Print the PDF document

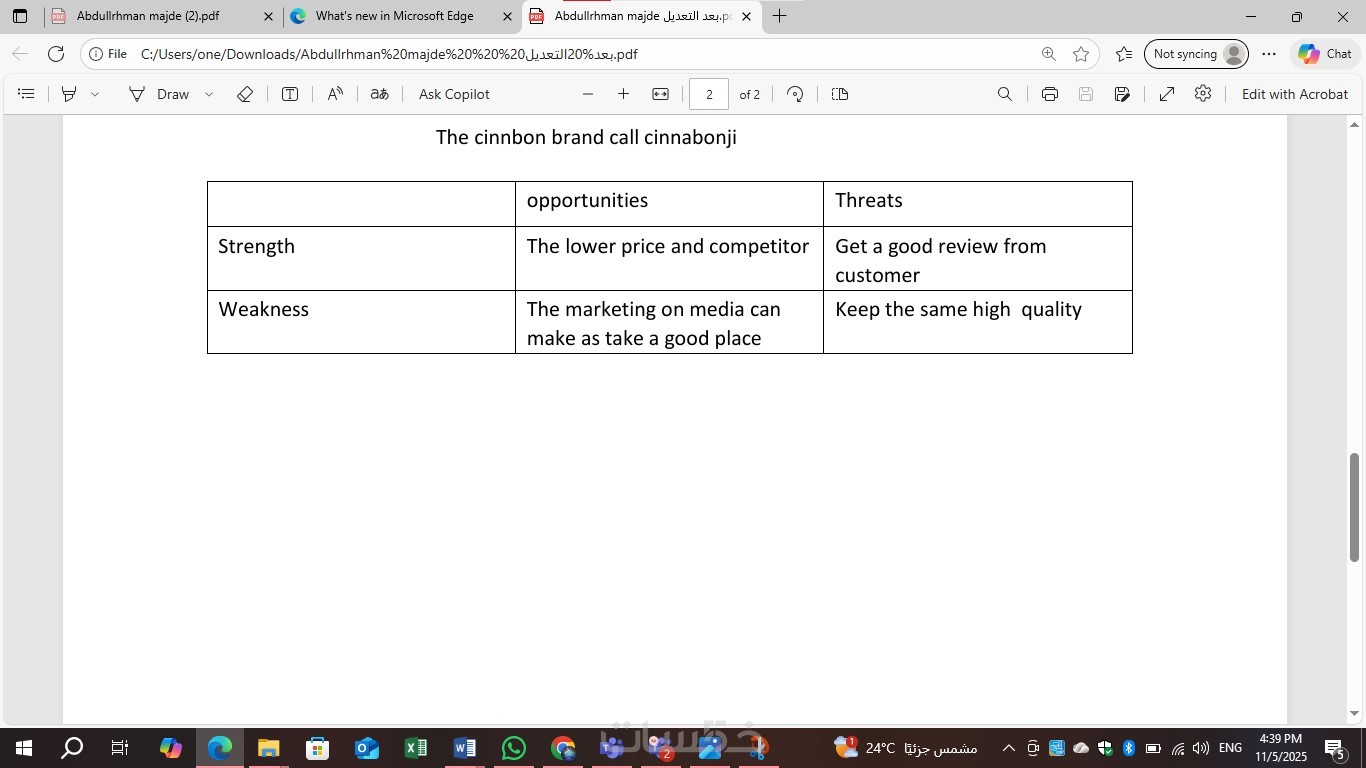(1050, 94)
